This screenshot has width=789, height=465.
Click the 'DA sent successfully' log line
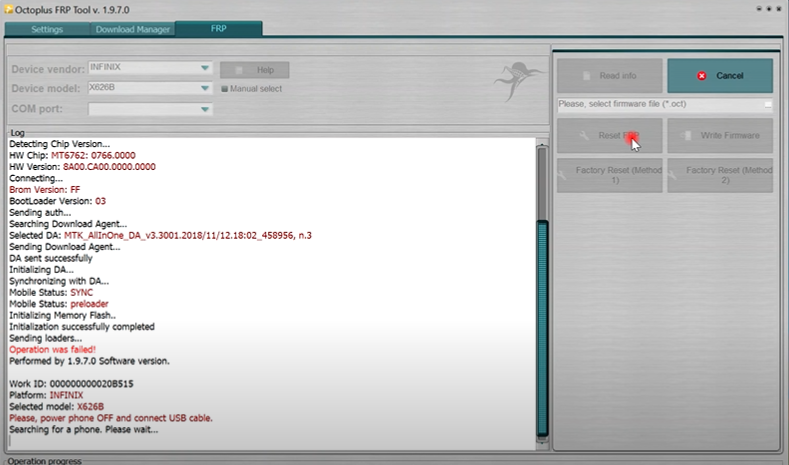51,258
